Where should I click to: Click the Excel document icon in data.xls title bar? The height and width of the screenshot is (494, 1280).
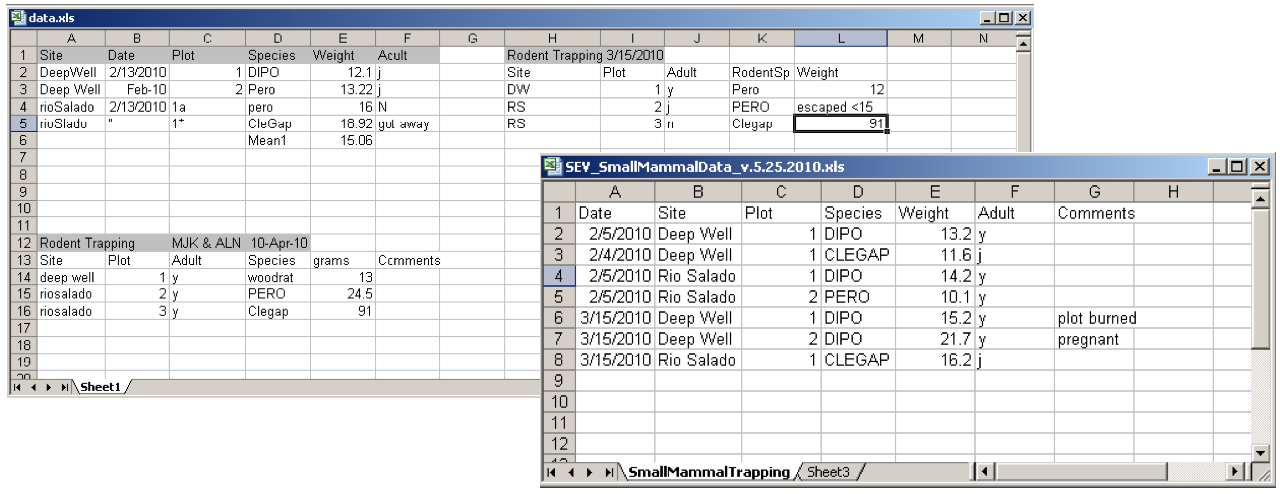click(18, 18)
